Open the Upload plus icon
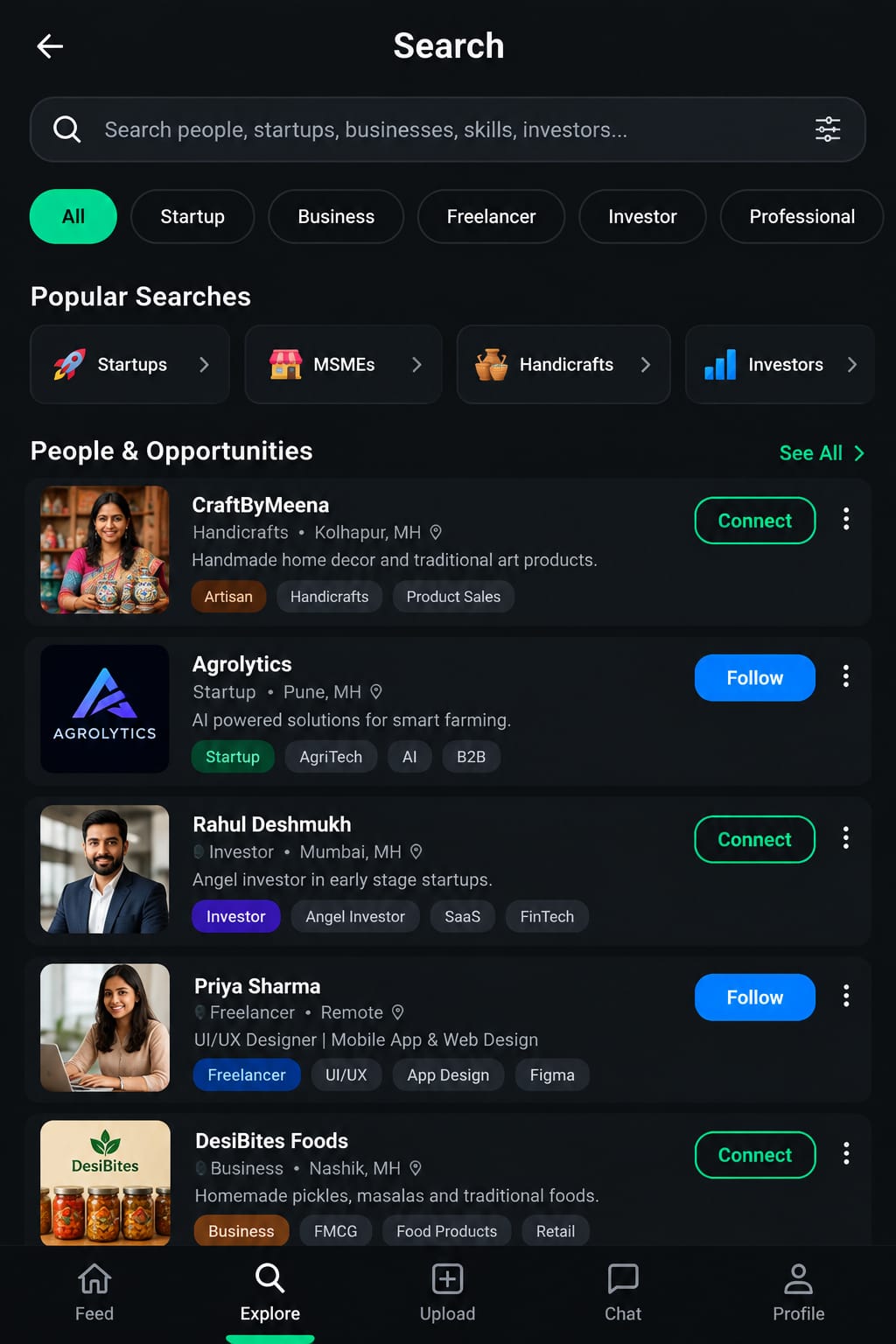Image resolution: width=896 pixels, height=1344 pixels. pos(447,1279)
